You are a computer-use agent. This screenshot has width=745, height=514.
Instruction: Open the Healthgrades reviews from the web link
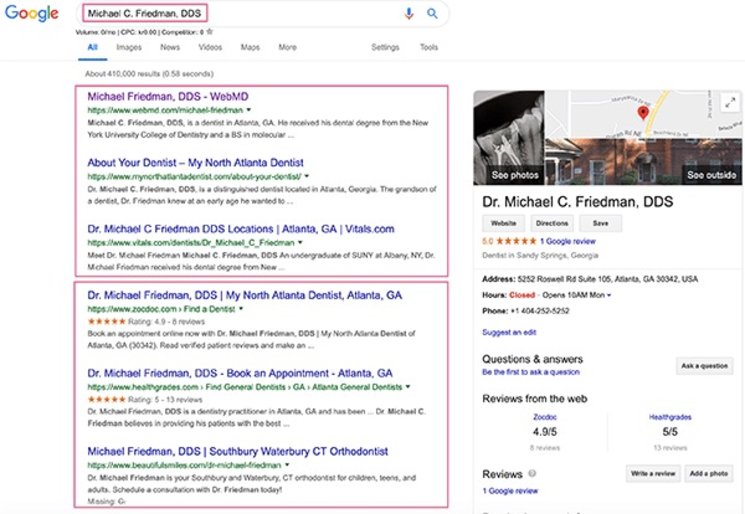pos(670,417)
